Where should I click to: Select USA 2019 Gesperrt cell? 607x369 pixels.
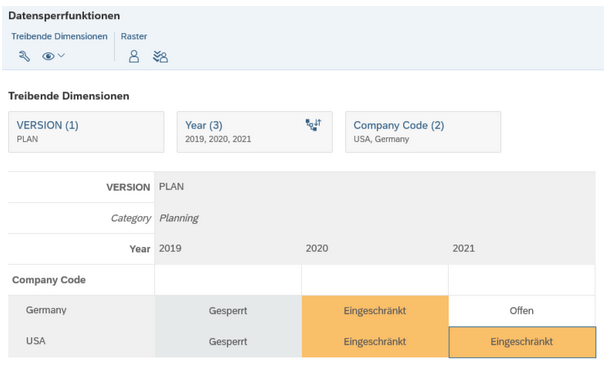(228, 342)
